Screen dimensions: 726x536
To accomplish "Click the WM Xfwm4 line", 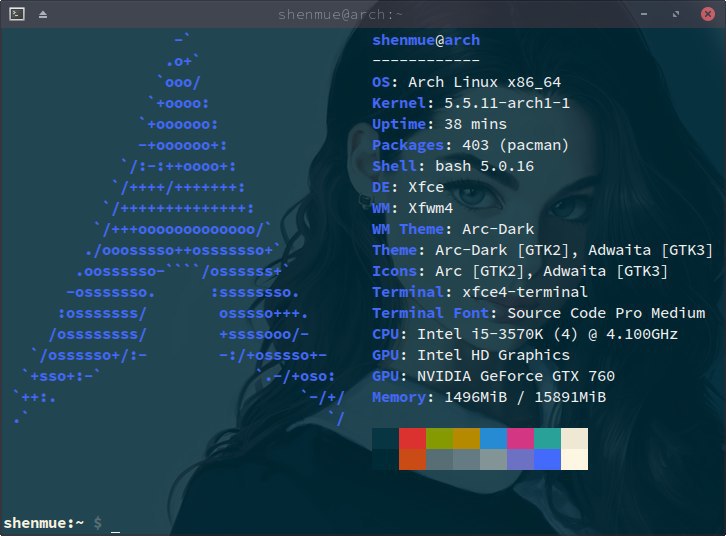I will 413,208.
